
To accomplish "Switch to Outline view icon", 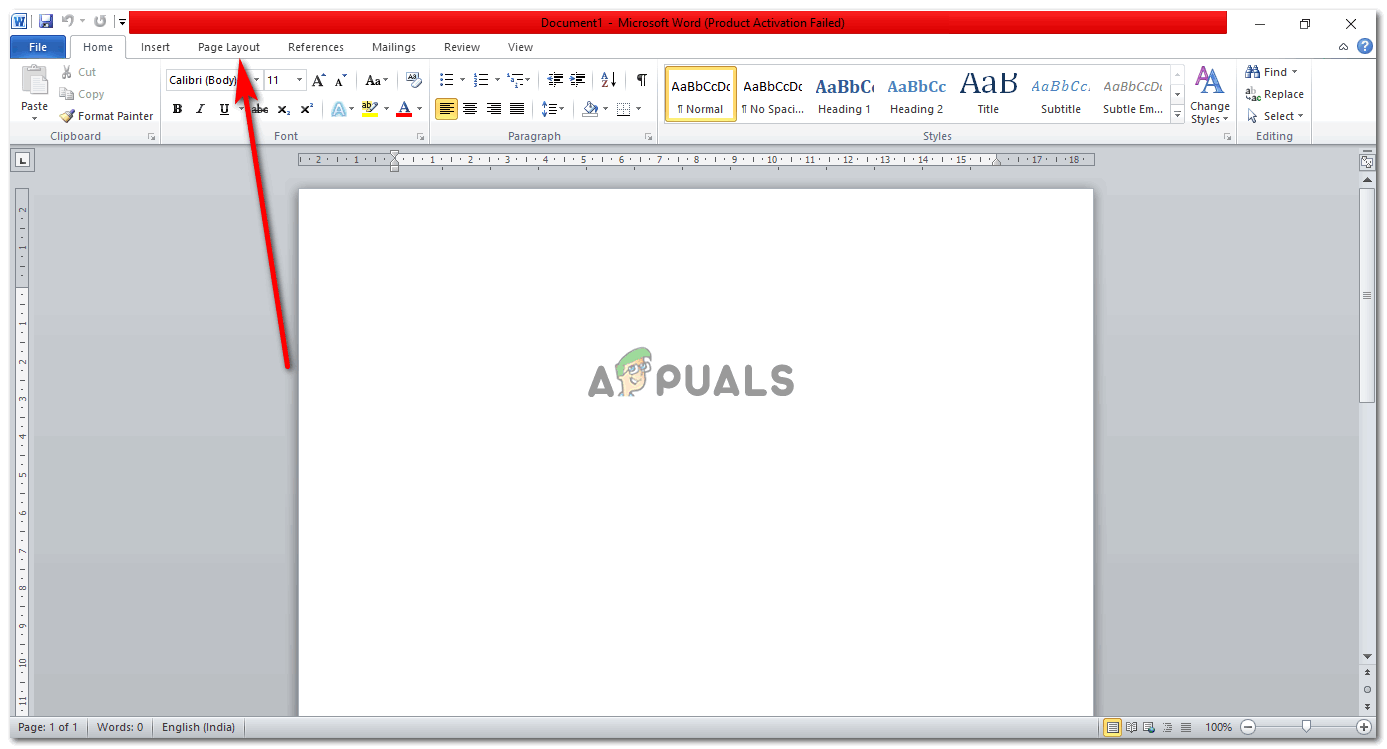I will coord(1168,727).
